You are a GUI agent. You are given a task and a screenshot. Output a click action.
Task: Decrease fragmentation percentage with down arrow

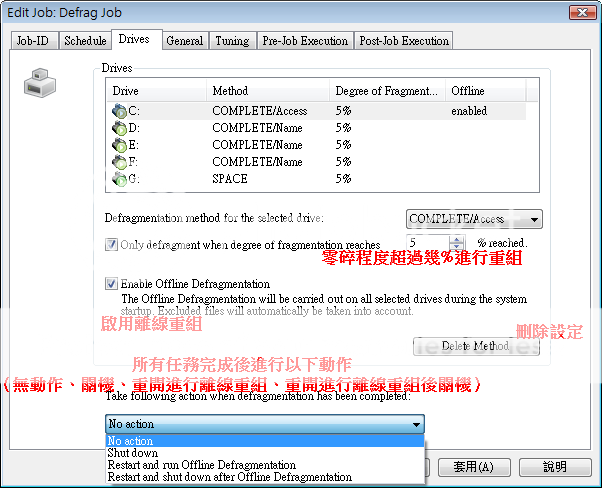pyautogui.click(x=456, y=247)
